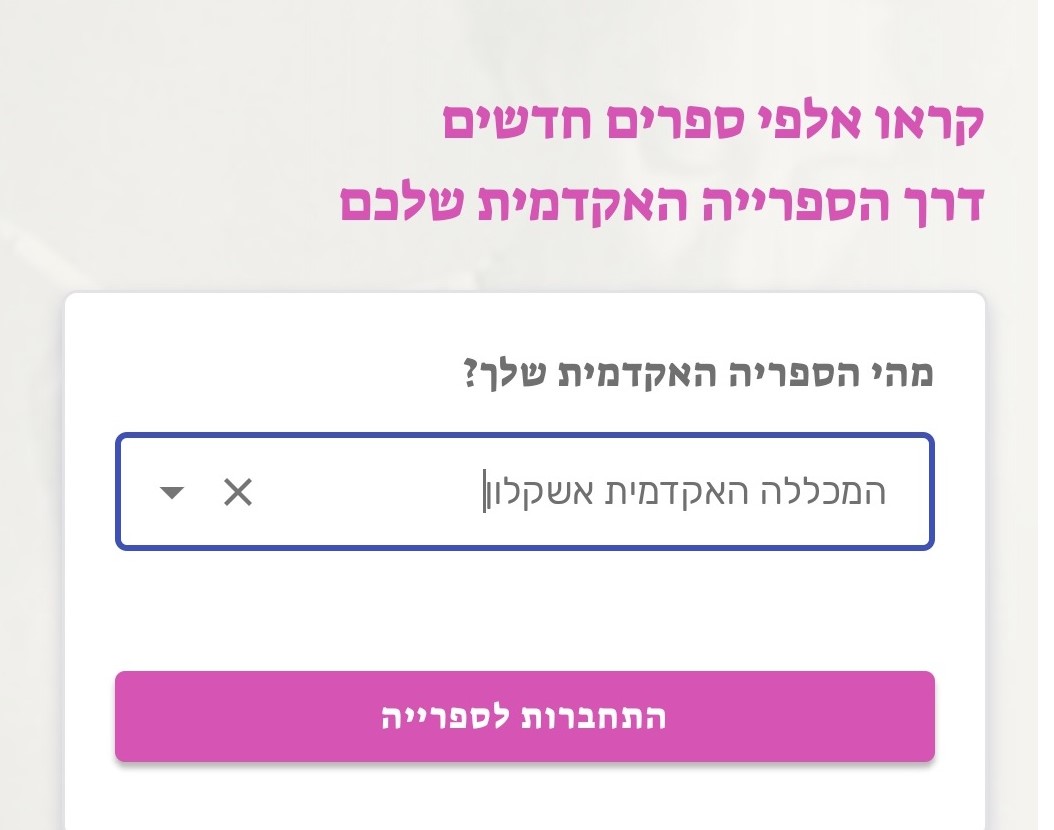
Task: Place cursor after אשקלון in the search box
Action: (x=483, y=492)
